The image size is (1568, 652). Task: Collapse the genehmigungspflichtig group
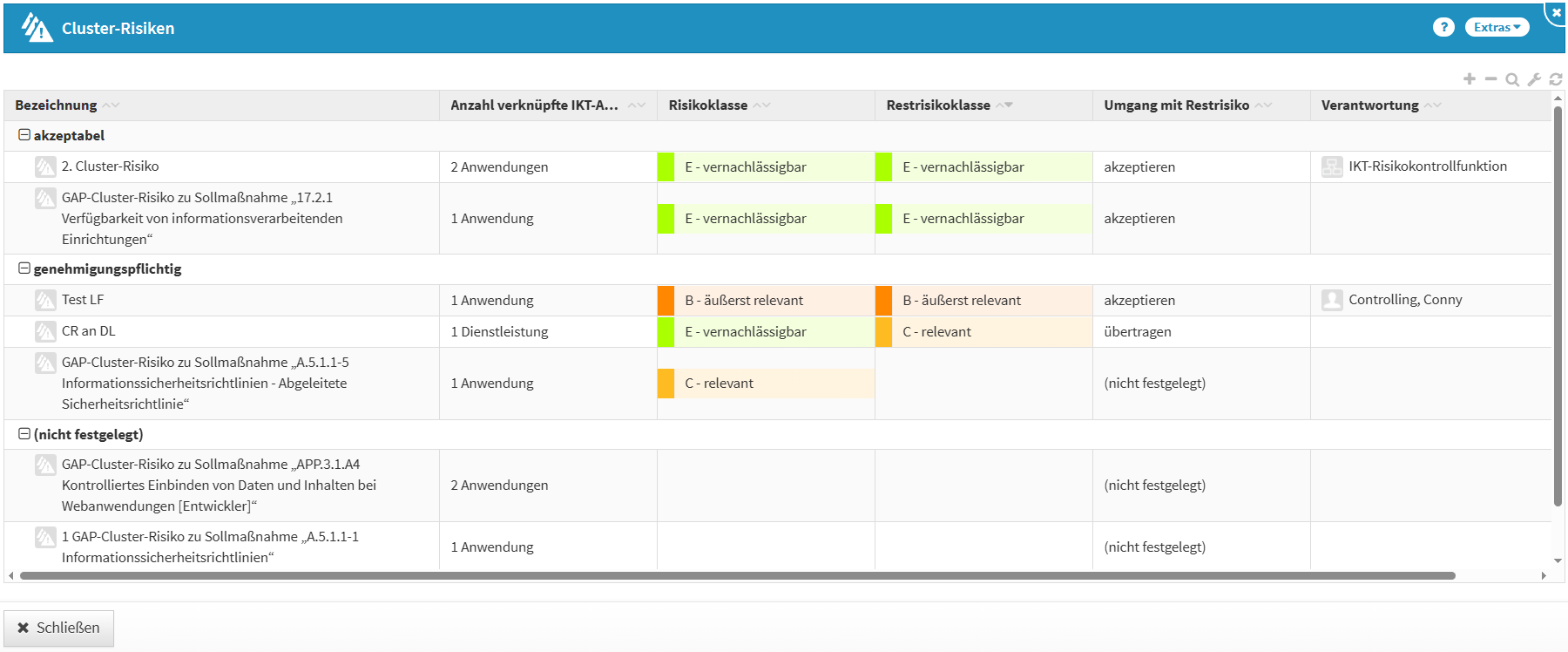(24, 268)
